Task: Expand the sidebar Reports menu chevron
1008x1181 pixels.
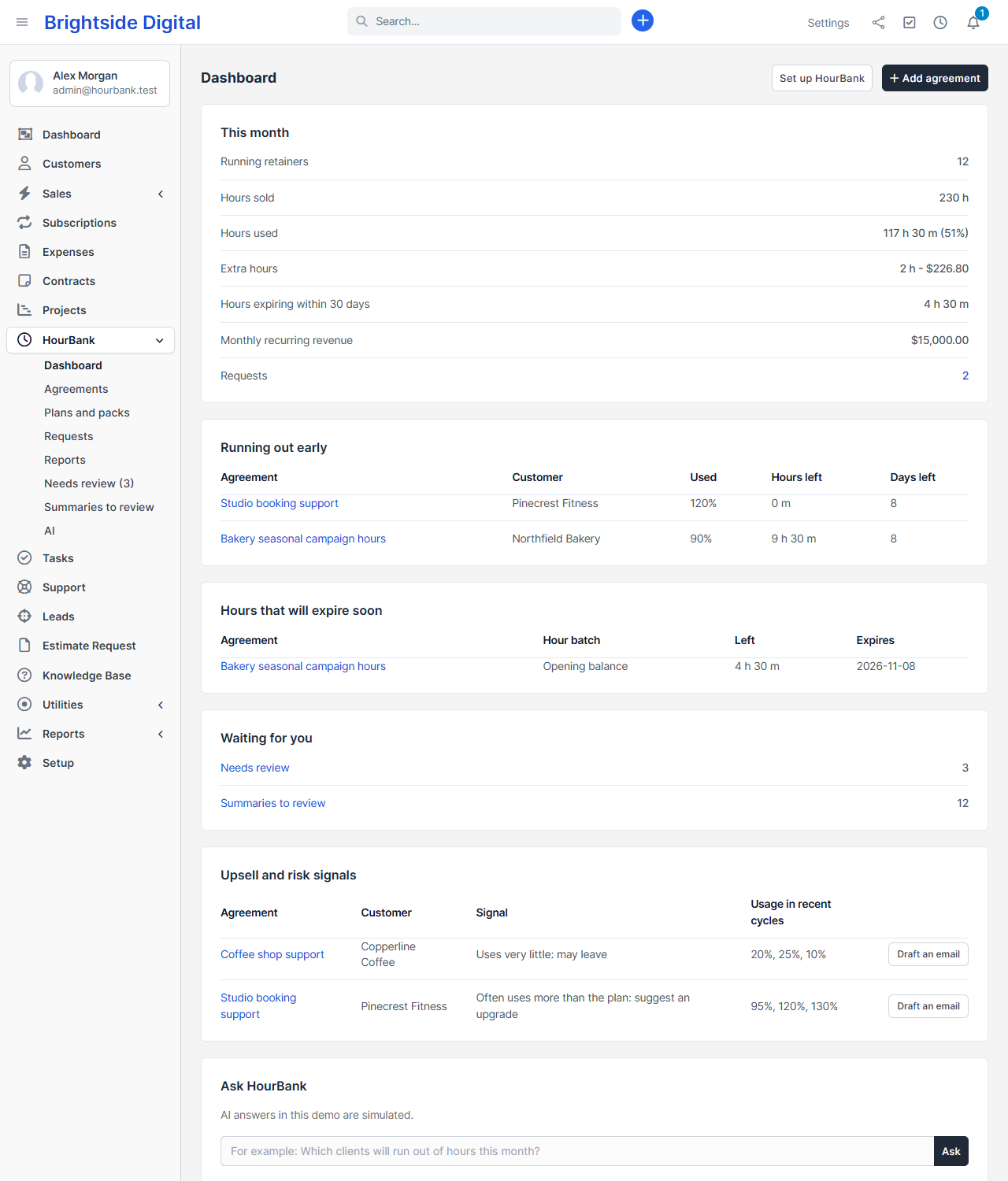Action: tap(161, 734)
